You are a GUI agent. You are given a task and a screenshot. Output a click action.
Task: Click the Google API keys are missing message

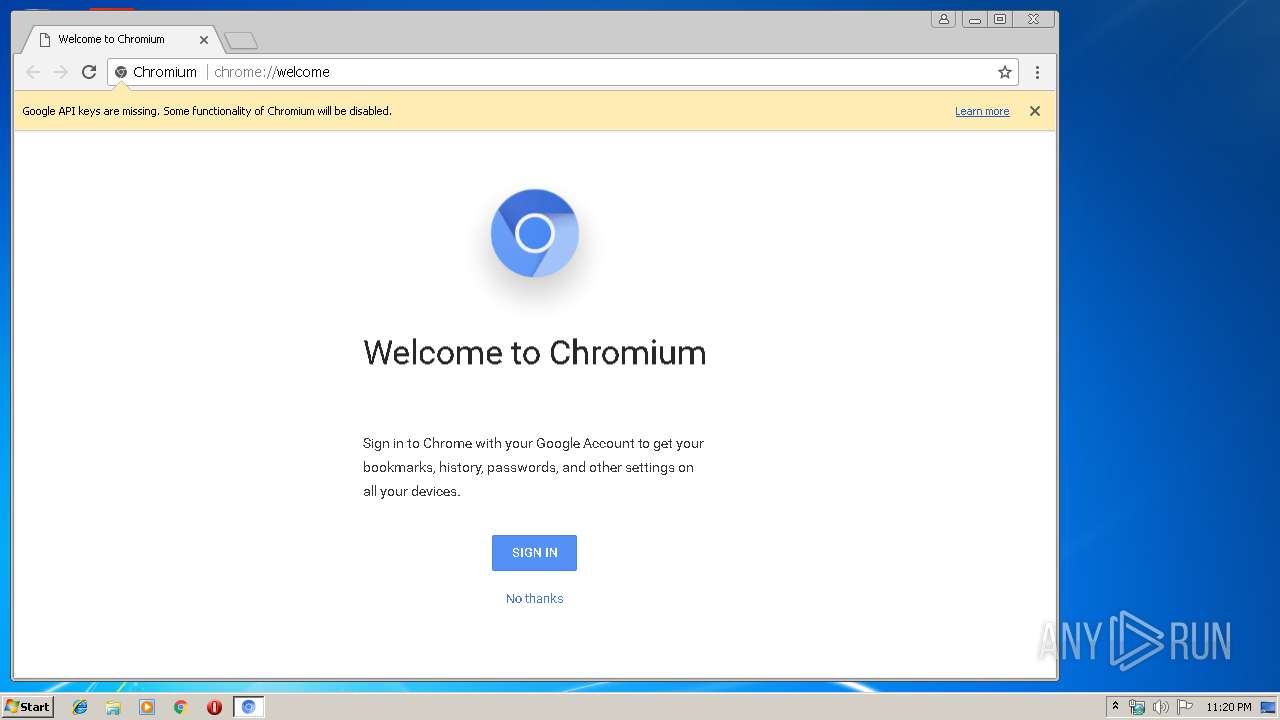(207, 111)
